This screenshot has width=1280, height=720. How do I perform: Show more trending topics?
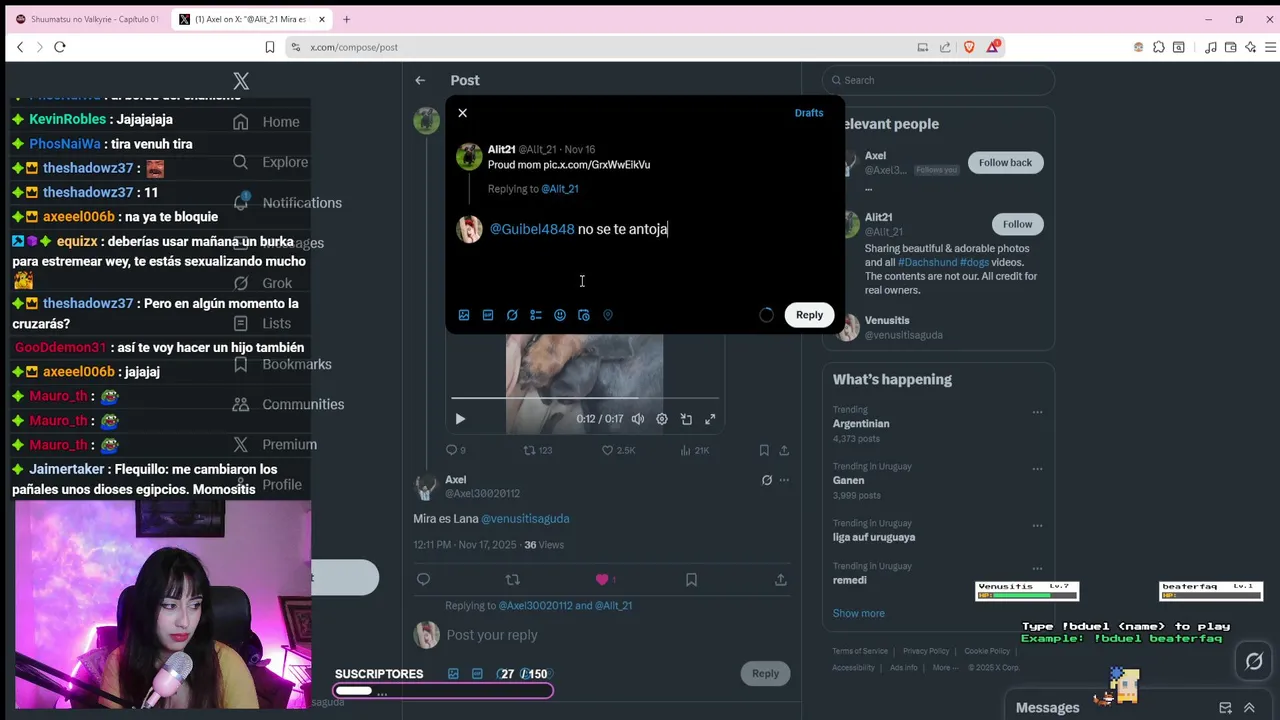(x=858, y=613)
